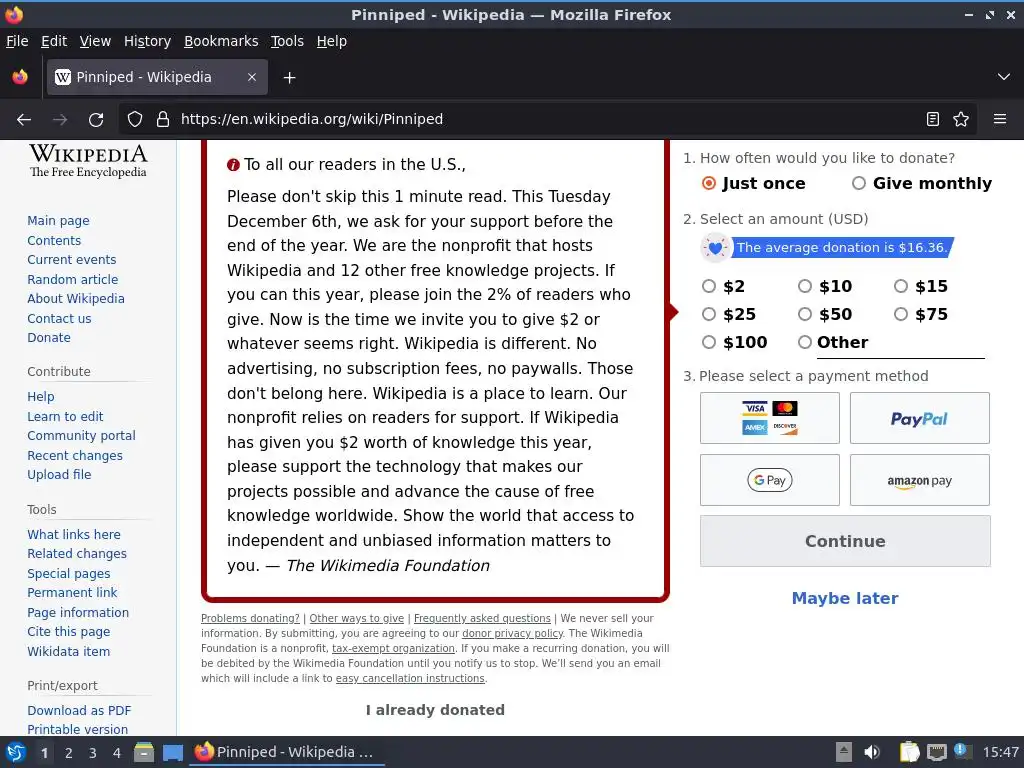Click the Pinniped - Wikipedia taskbar window button
This screenshot has width=1024, height=768.
[x=286, y=752]
